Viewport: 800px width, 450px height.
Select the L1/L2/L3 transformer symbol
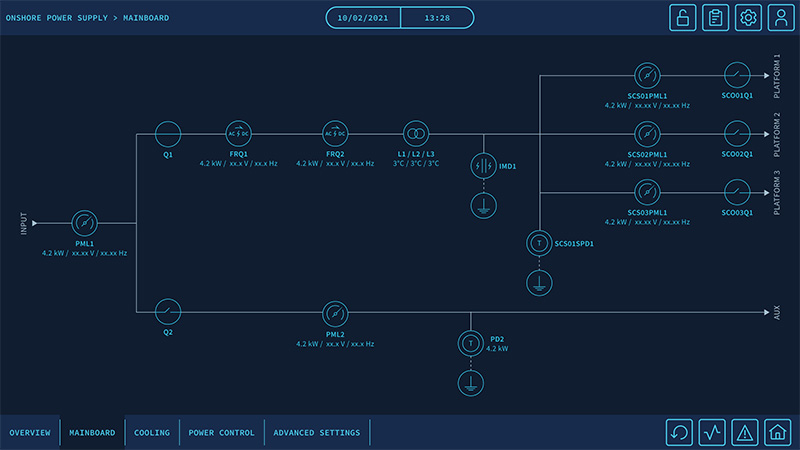click(x=416, y=134)
